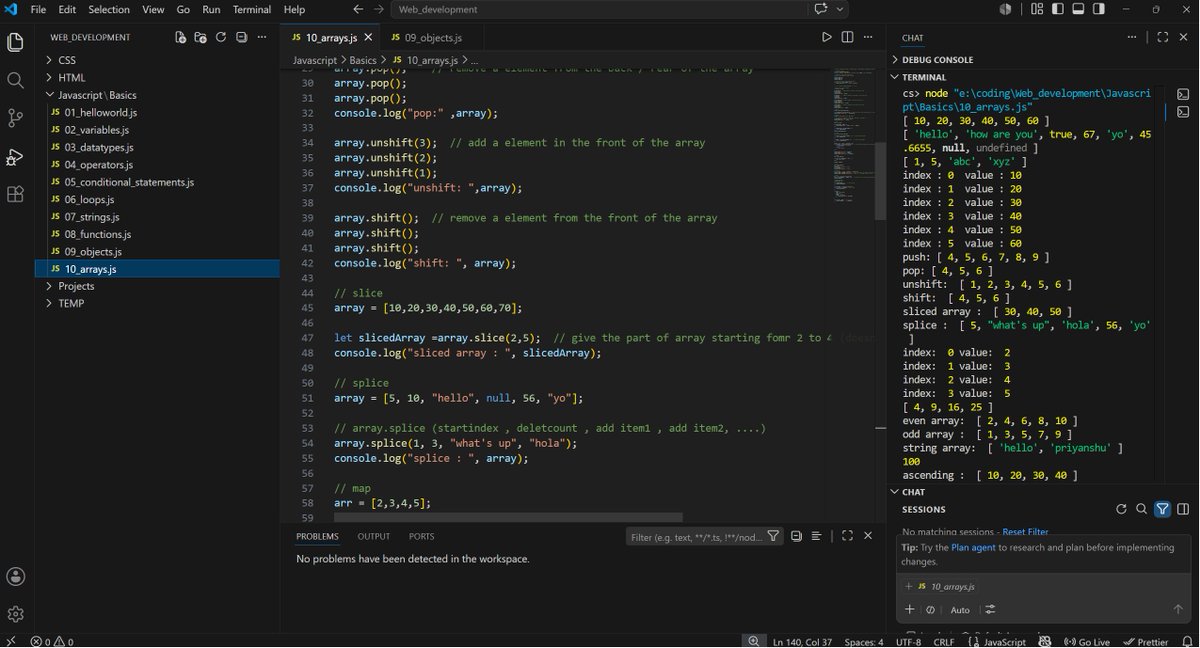Run the code with play icon
Viewport: 1200px width, 648px height.
tap(826, 37)
